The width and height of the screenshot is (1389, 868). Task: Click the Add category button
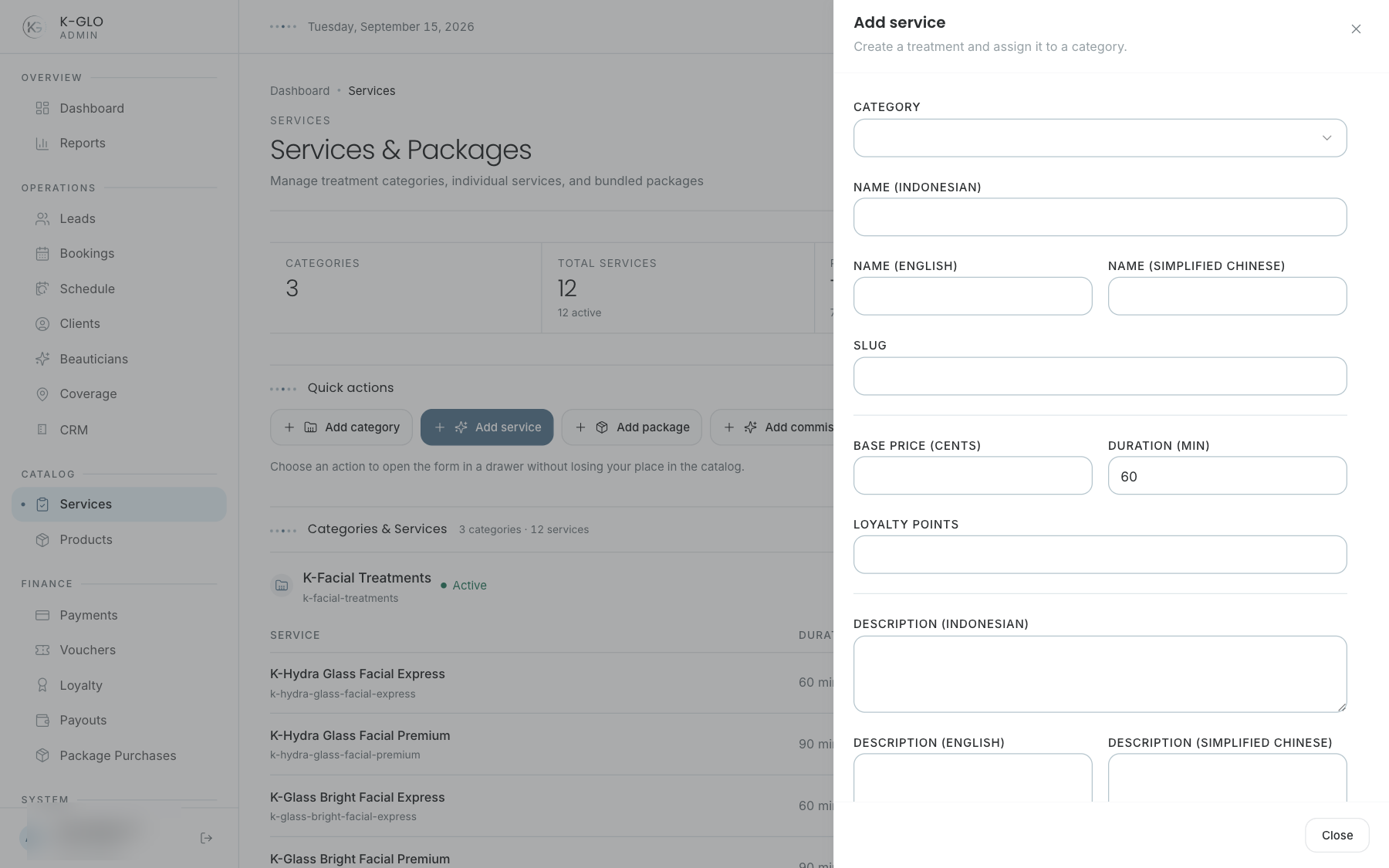[341, 427]
